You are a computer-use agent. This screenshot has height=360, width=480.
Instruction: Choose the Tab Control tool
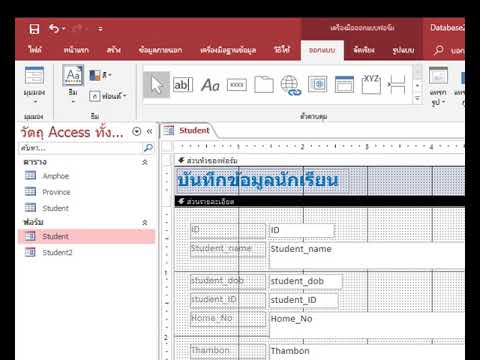(x=264, y=85)
